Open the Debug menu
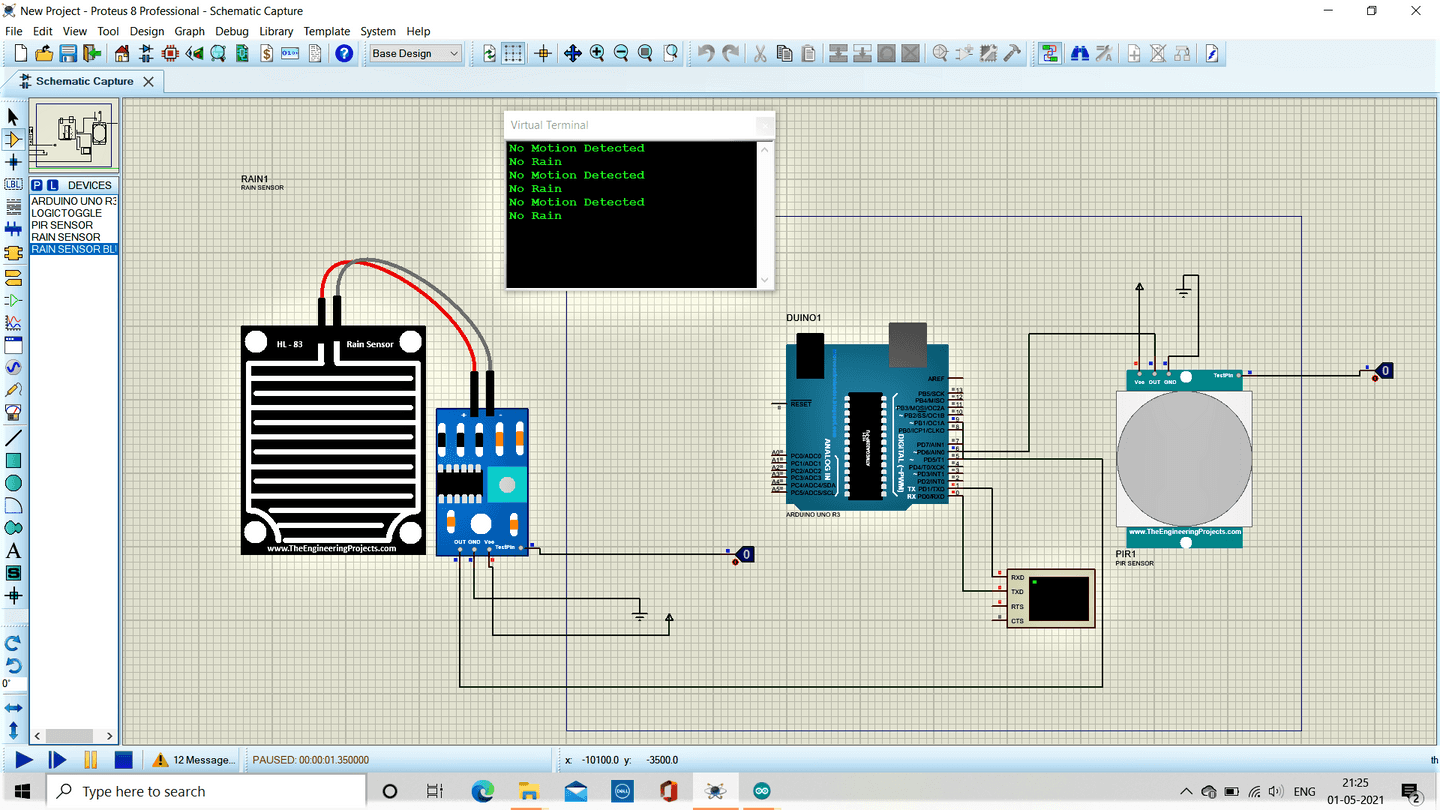 (x=232, y=31)
